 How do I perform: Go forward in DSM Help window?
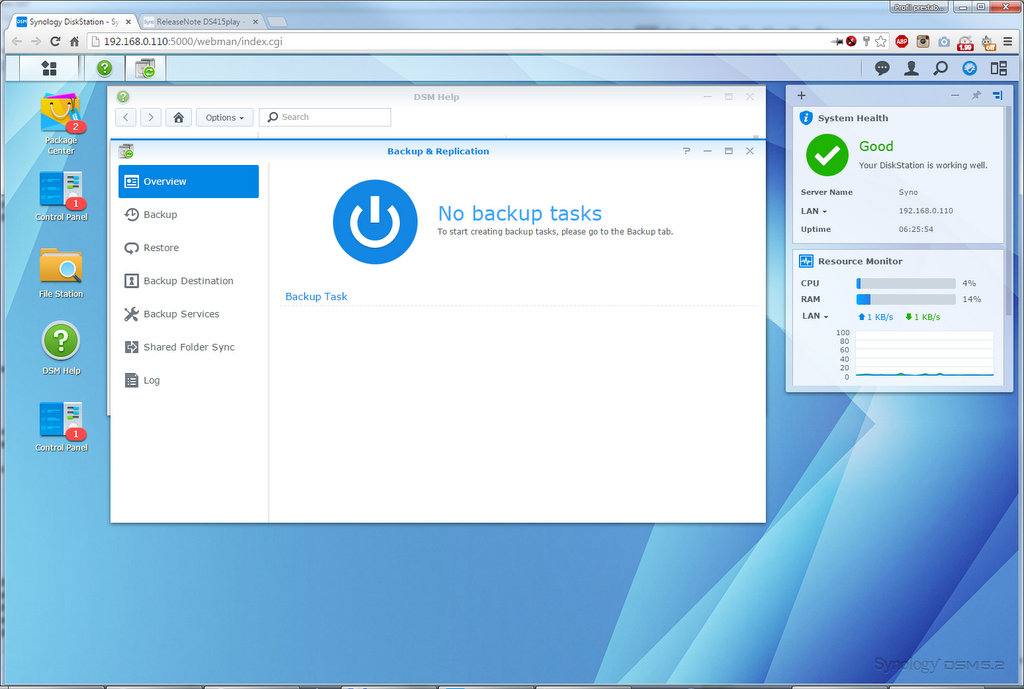pos(151,118)
